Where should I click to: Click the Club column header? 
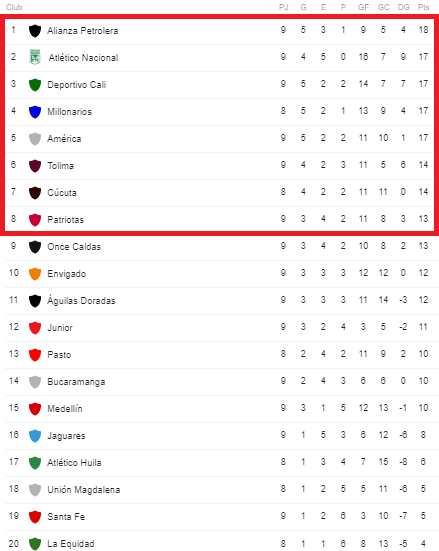(14, 7)
